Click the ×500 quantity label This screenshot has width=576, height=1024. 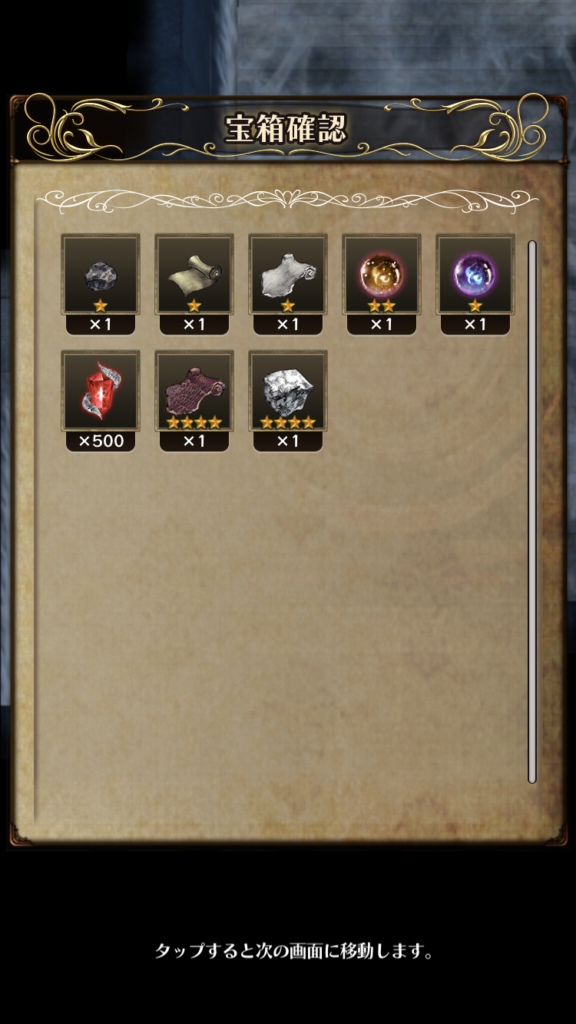[x=101, y=441]
